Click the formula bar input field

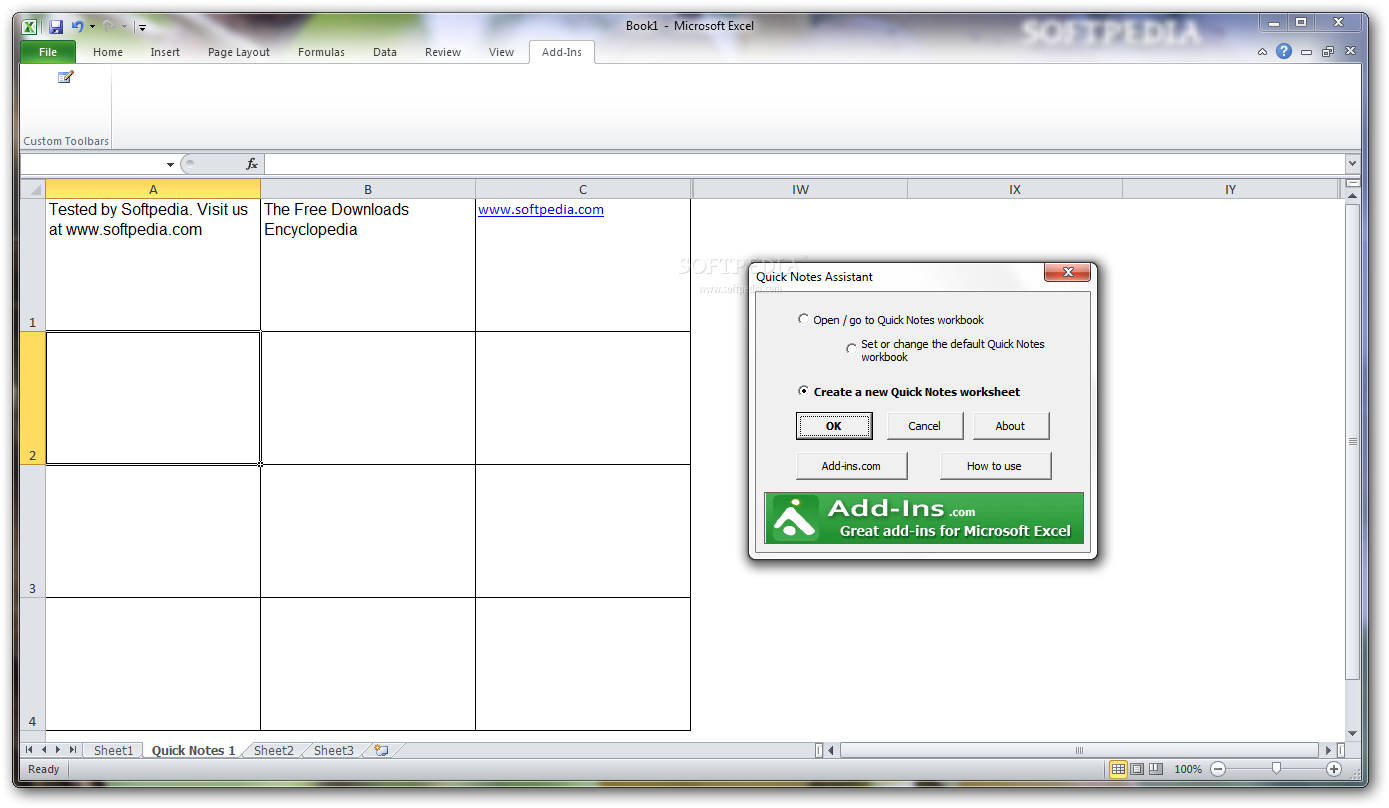(x=804, y=164)
